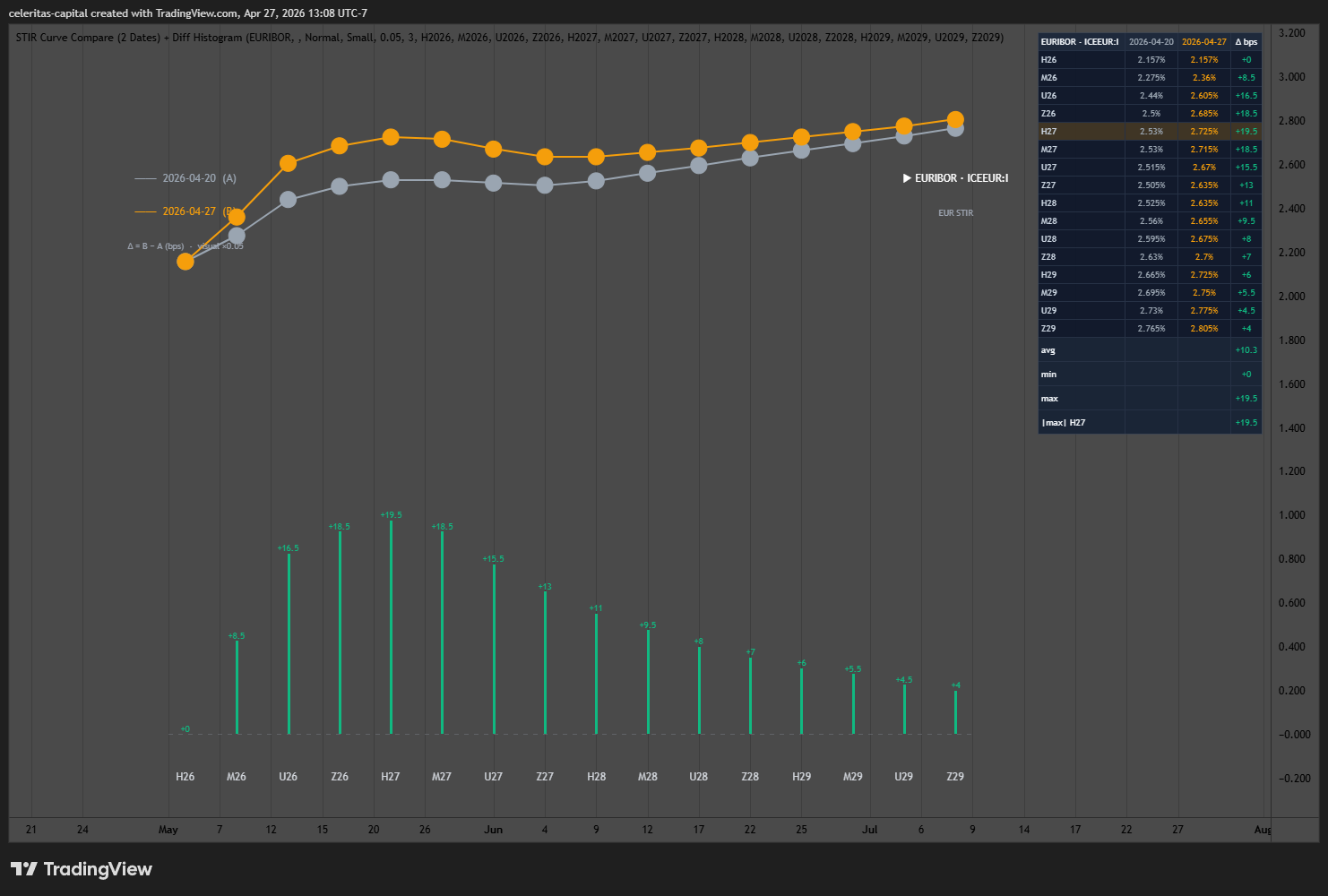Image resolution: width=1328 pixels, height=896 pixels.
Task: Click the +19.5 histogram bar for H27
Action: pyautogui.click(x=391, y=627)
